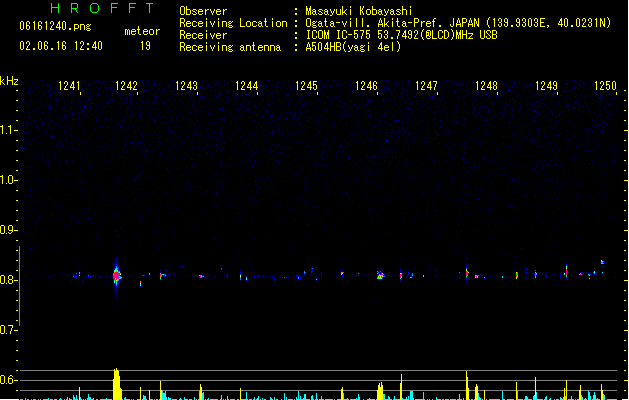Click the 0.6 kHz frequency label
Screen dimensions: 629x400
click(8, 380)
